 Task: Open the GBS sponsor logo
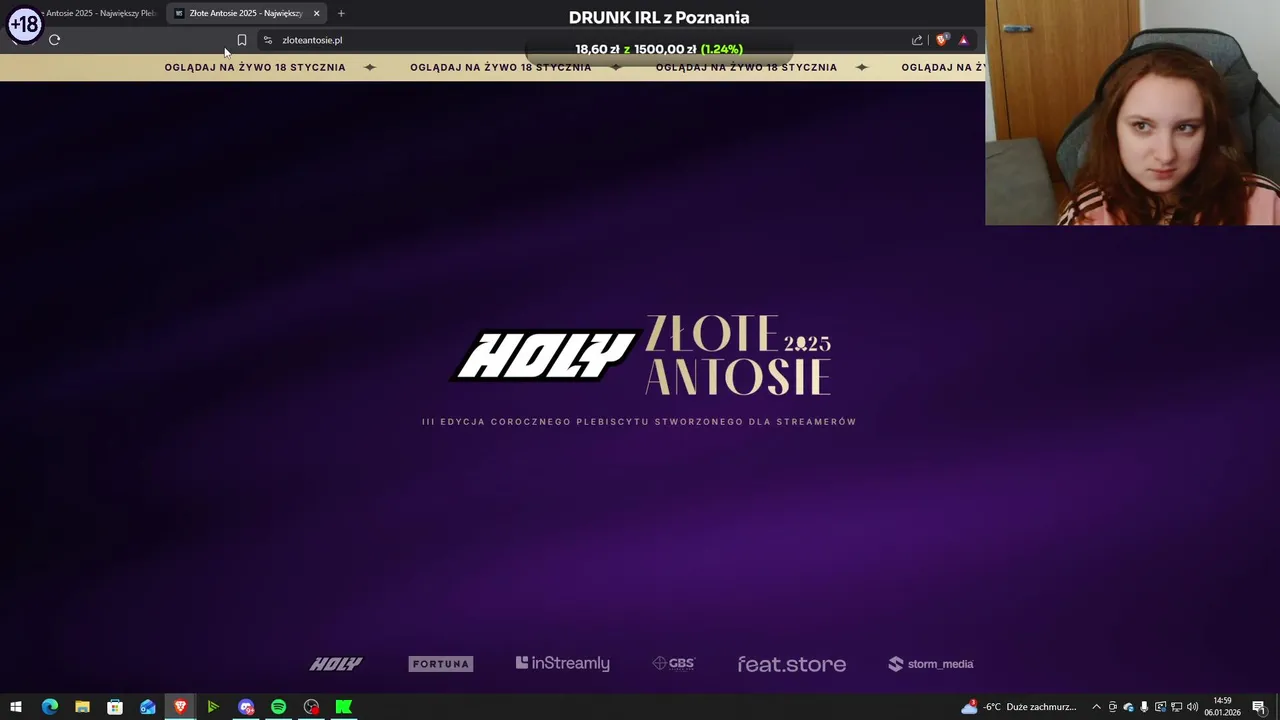(673, 663)
